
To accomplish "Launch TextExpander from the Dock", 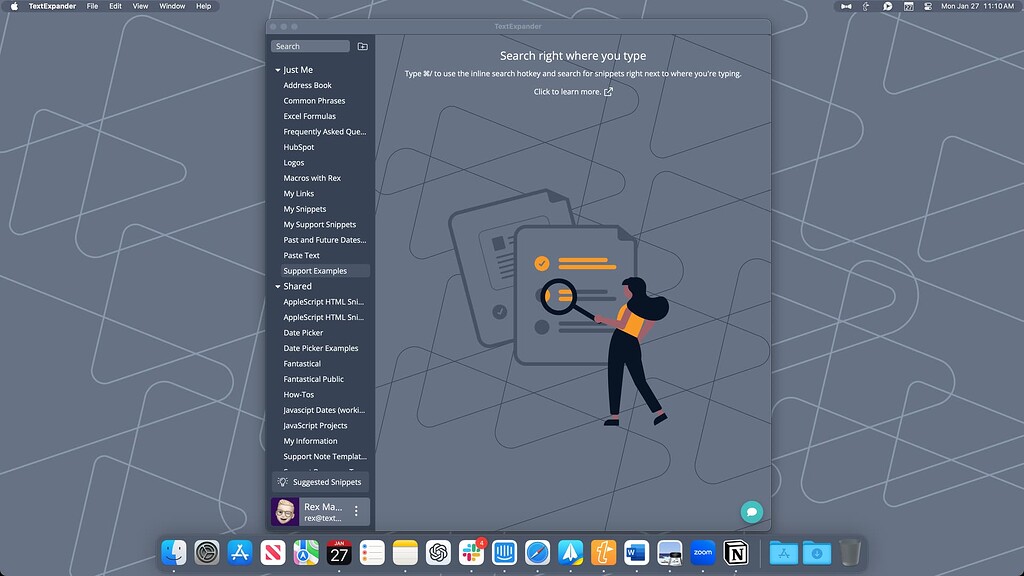I will tap(603, 551).
